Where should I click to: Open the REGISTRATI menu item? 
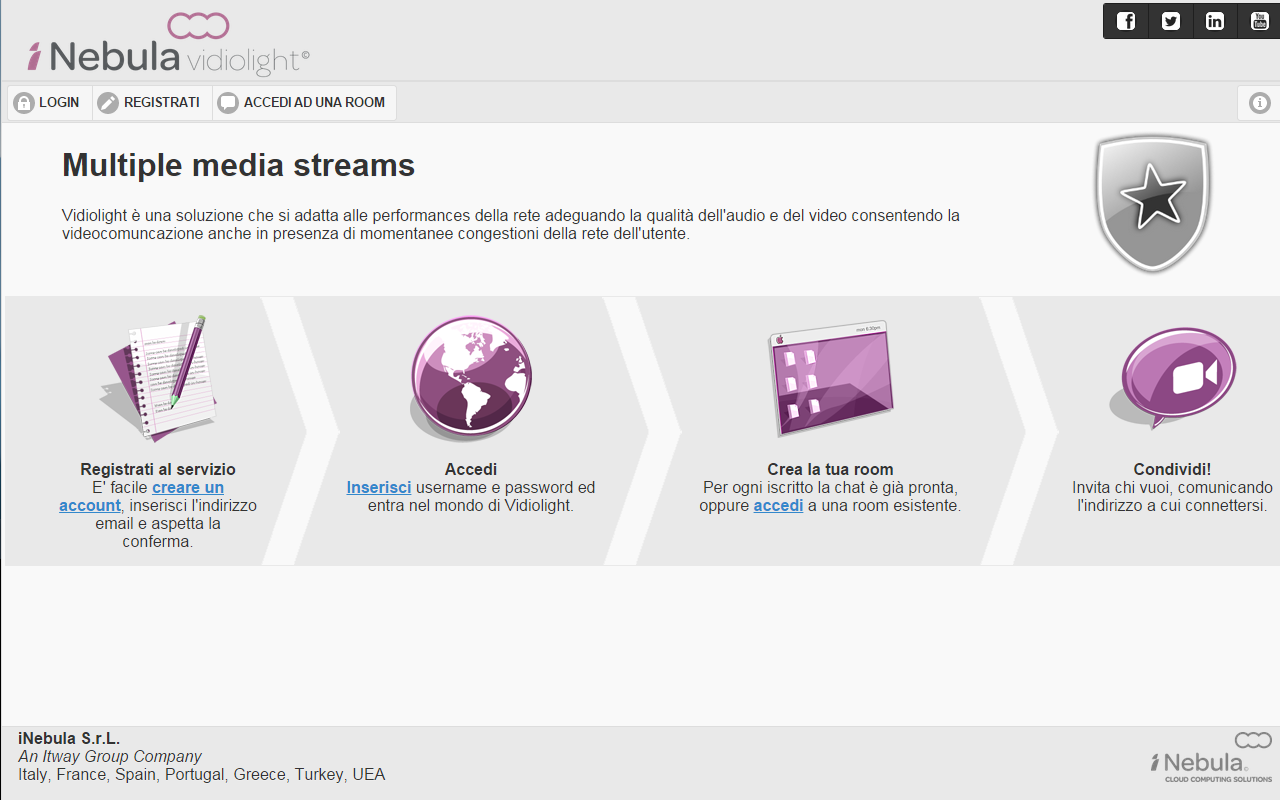click(152, 103)
